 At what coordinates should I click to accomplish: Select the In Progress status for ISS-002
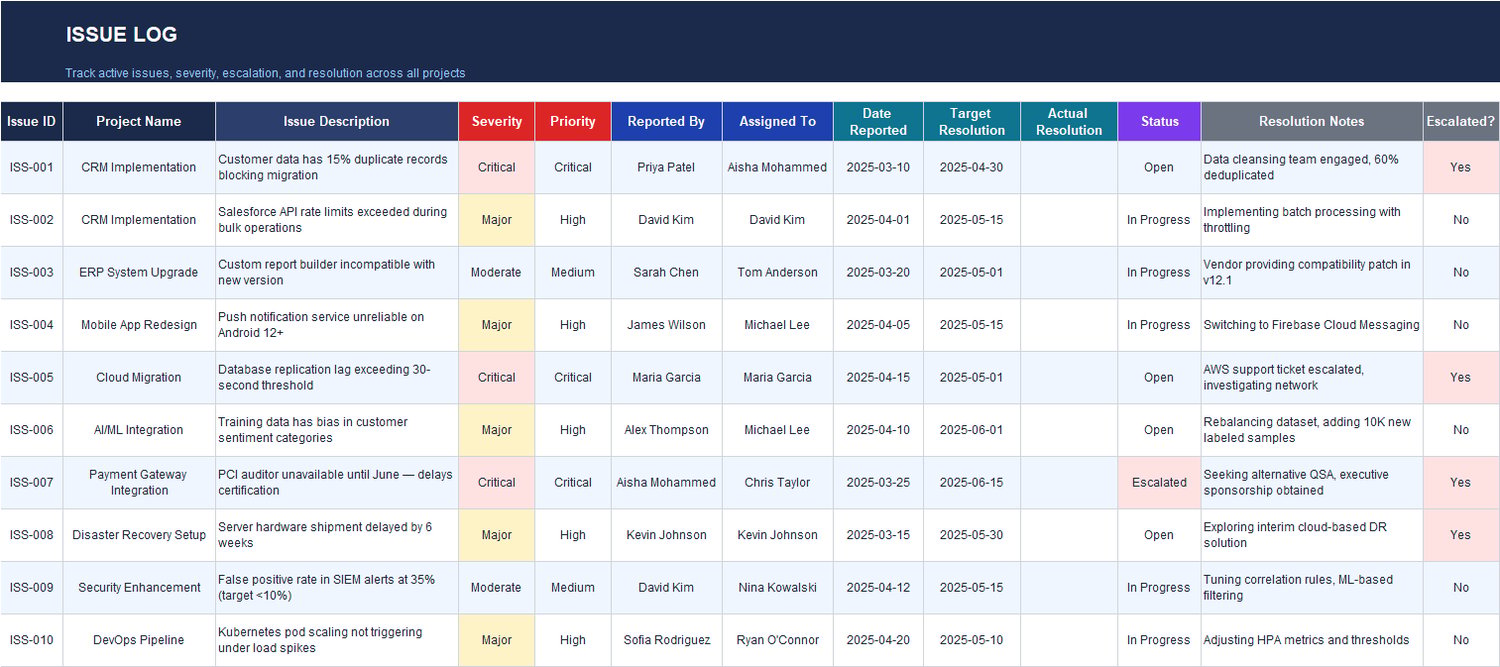click(x=1159, y=220)
